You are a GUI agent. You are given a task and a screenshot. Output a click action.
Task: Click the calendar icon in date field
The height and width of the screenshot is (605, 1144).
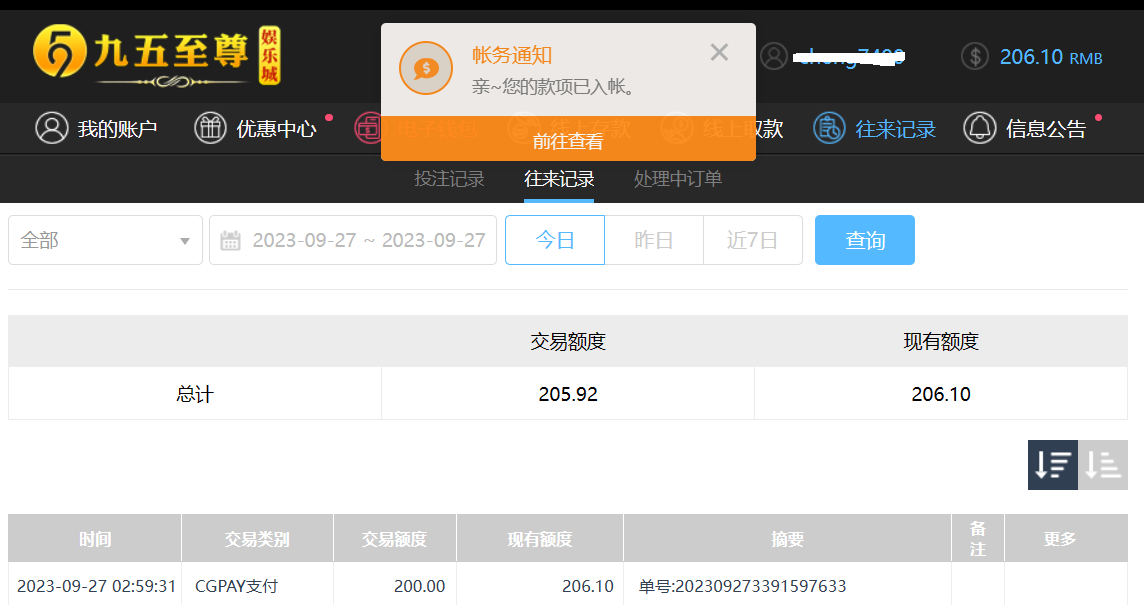tap(231, 240)
